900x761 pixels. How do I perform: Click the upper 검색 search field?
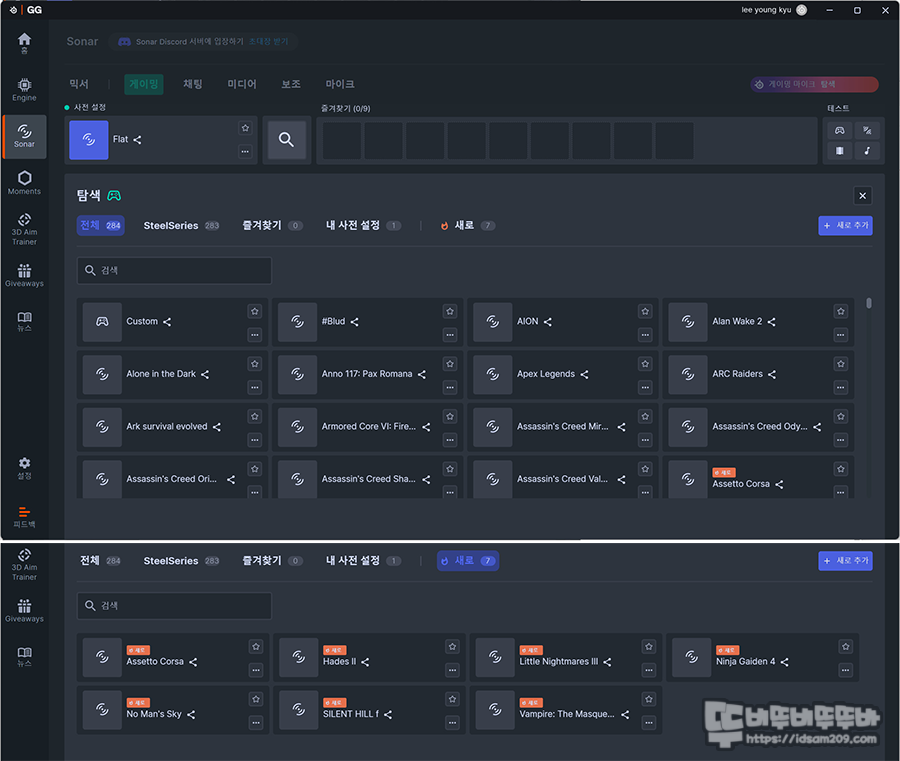tap(174, 270)
